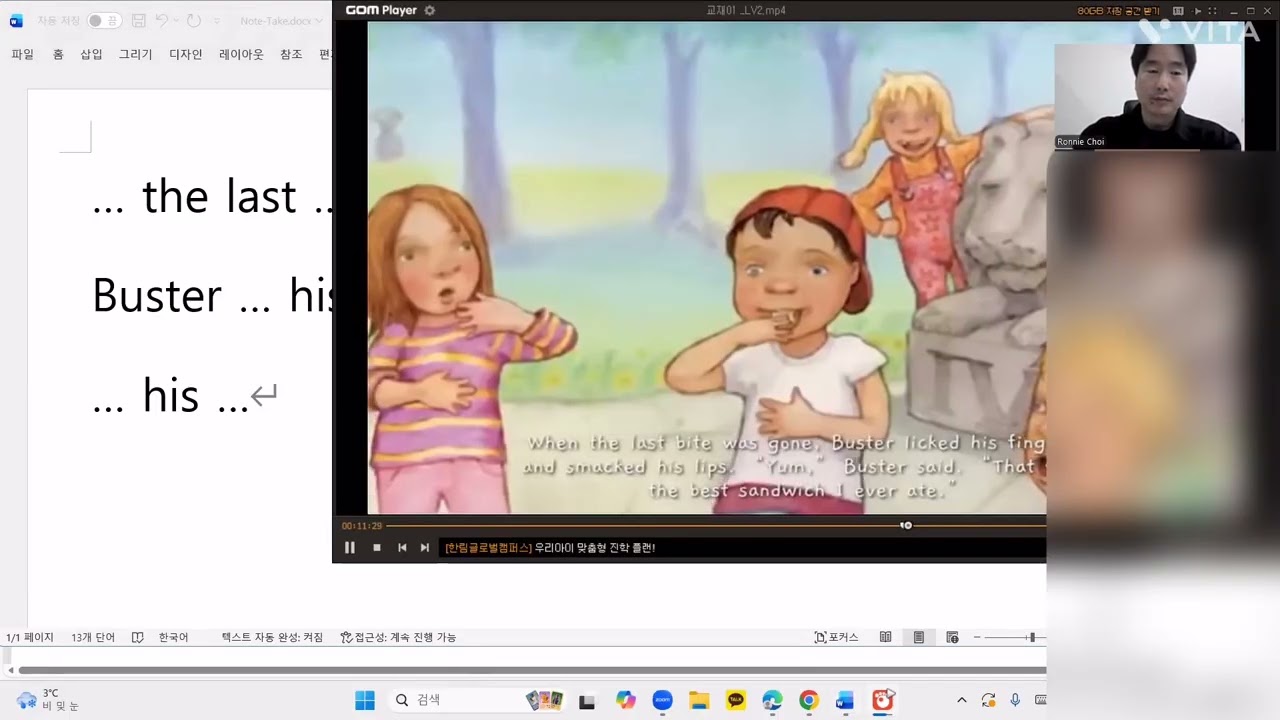Click the Word horizontal scrollbar
1280x720 pixels.
pos(531,670)
